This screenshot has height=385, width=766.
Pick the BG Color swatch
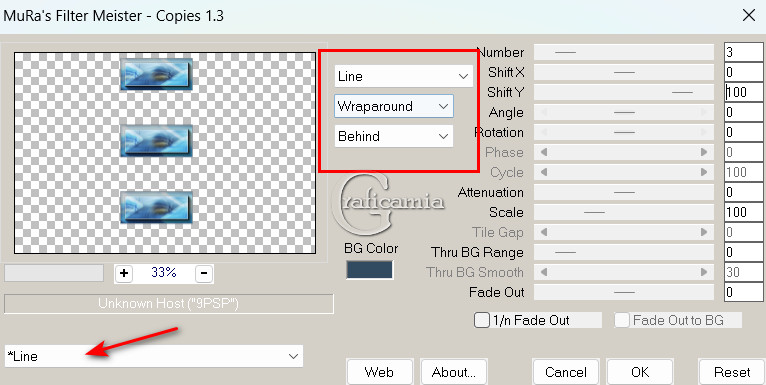(369, 270)
